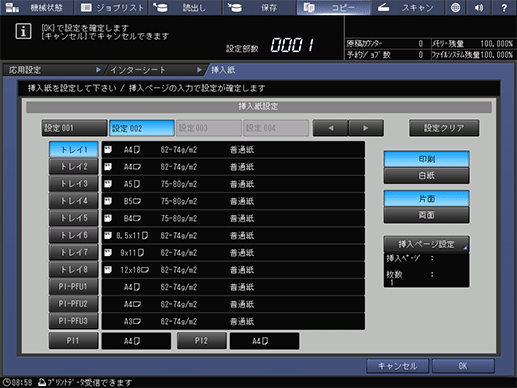Screen dimensions: 517x388
Task: Select the greyed 設定 004 tab
Action: pyautogui.click(x=276, y=128)
